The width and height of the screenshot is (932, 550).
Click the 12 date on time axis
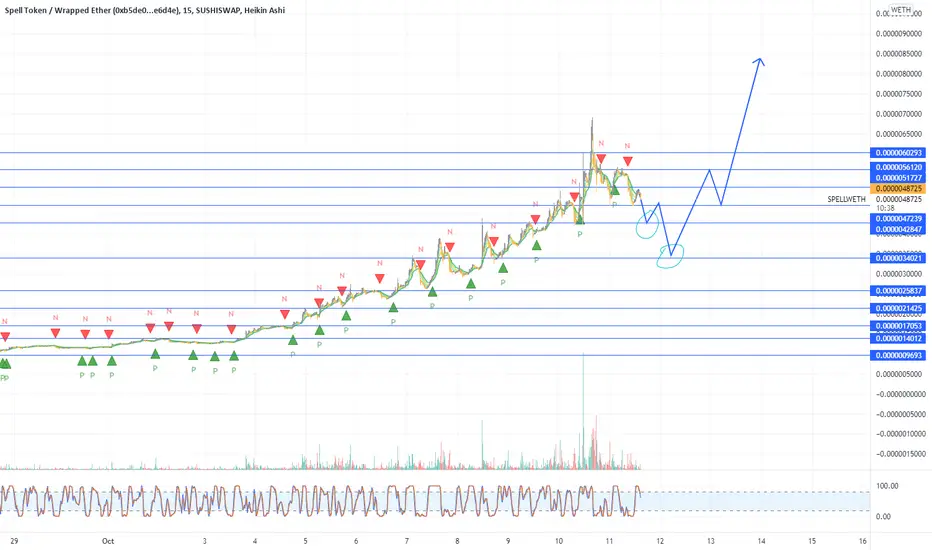coord(660,541)
